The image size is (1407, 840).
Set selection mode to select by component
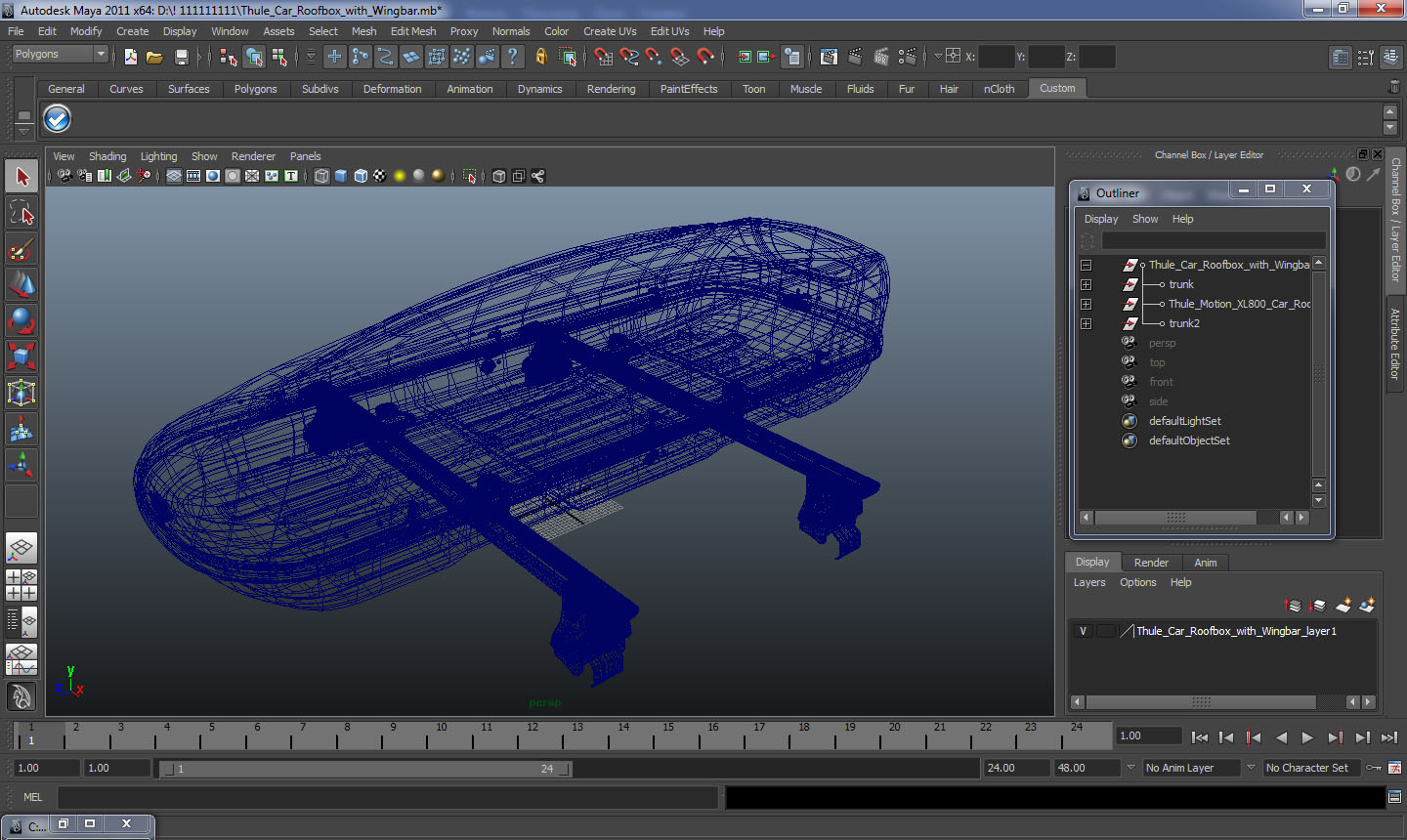pos(279,57)
